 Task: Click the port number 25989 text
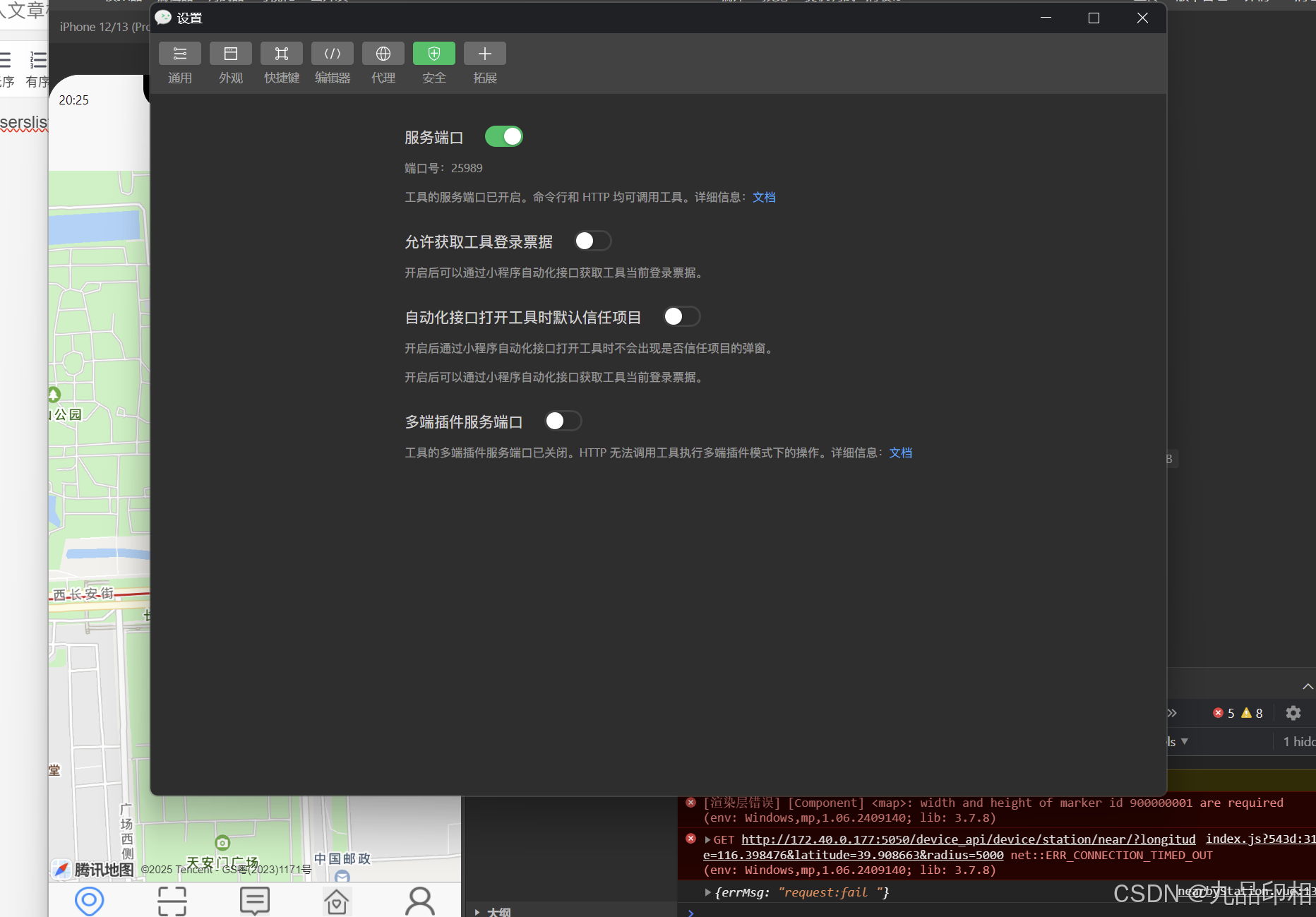click(467, 168)
